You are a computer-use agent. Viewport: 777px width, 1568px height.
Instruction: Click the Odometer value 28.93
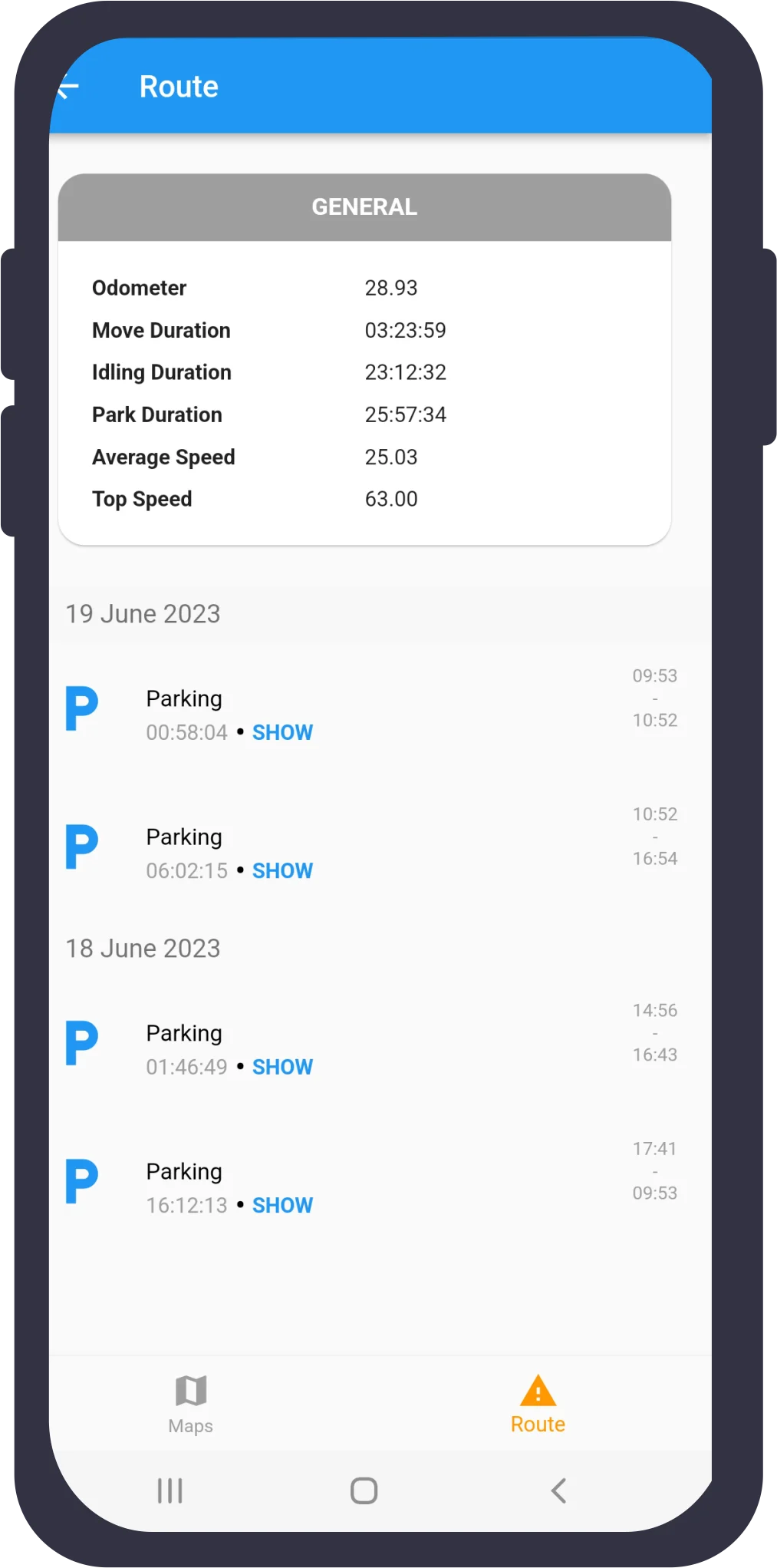coord(391,288)
